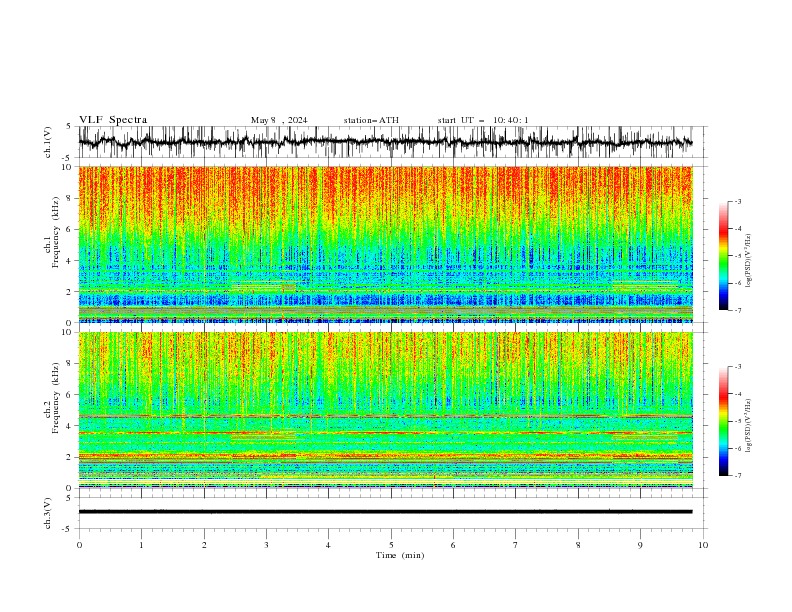
Task: Click the "2" minute tick on time axis
Action: 204,545
